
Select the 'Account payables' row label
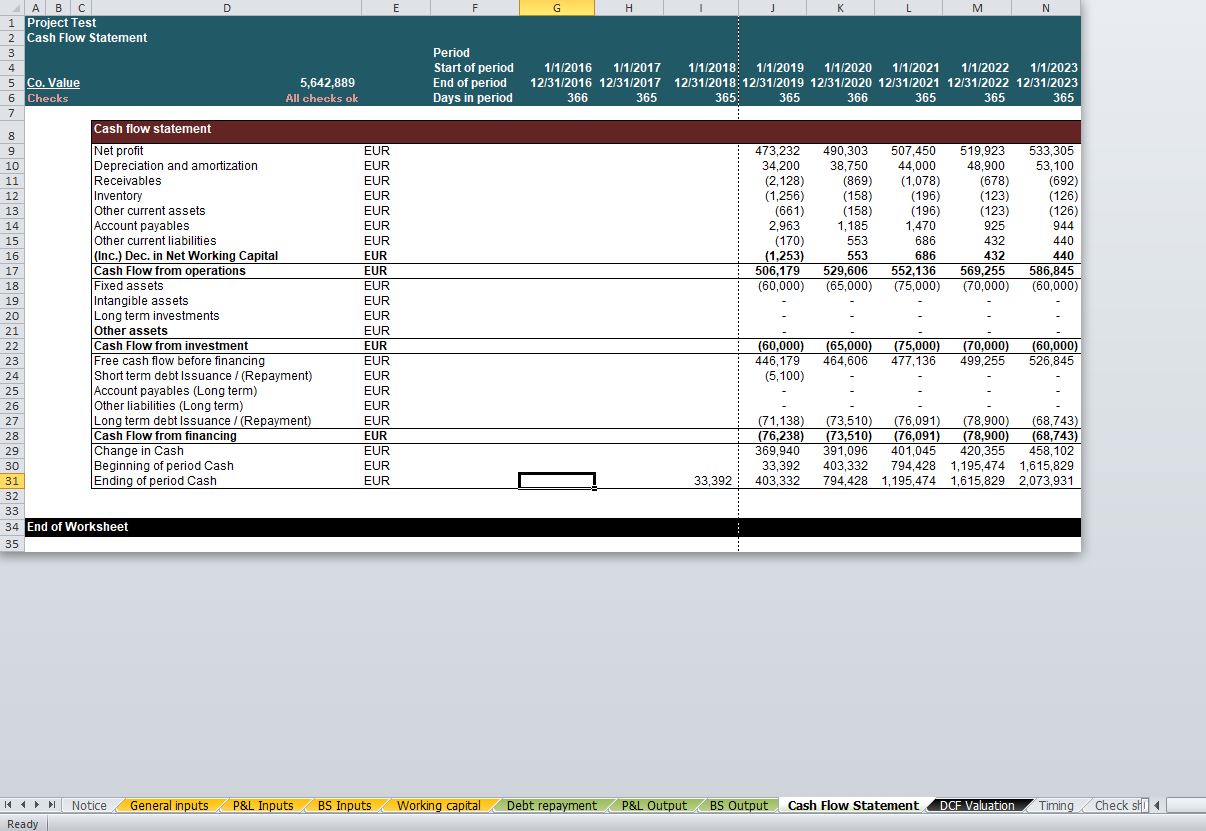pos(141,226)
